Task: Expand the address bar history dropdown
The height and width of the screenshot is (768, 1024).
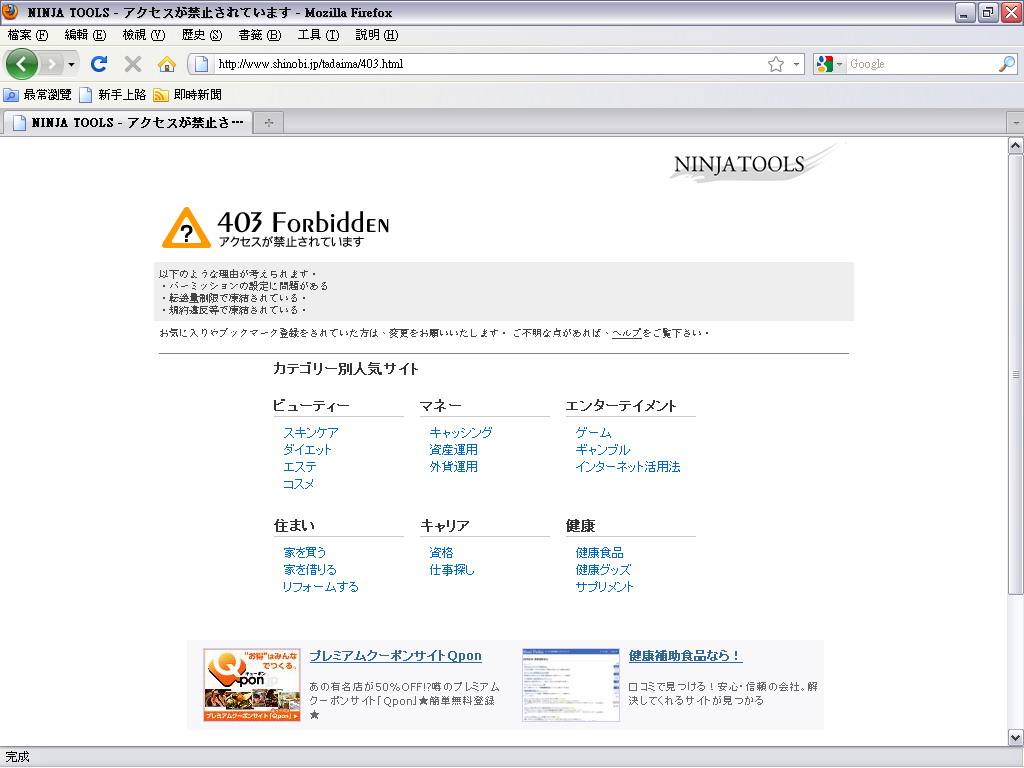Action: point(796,64)
